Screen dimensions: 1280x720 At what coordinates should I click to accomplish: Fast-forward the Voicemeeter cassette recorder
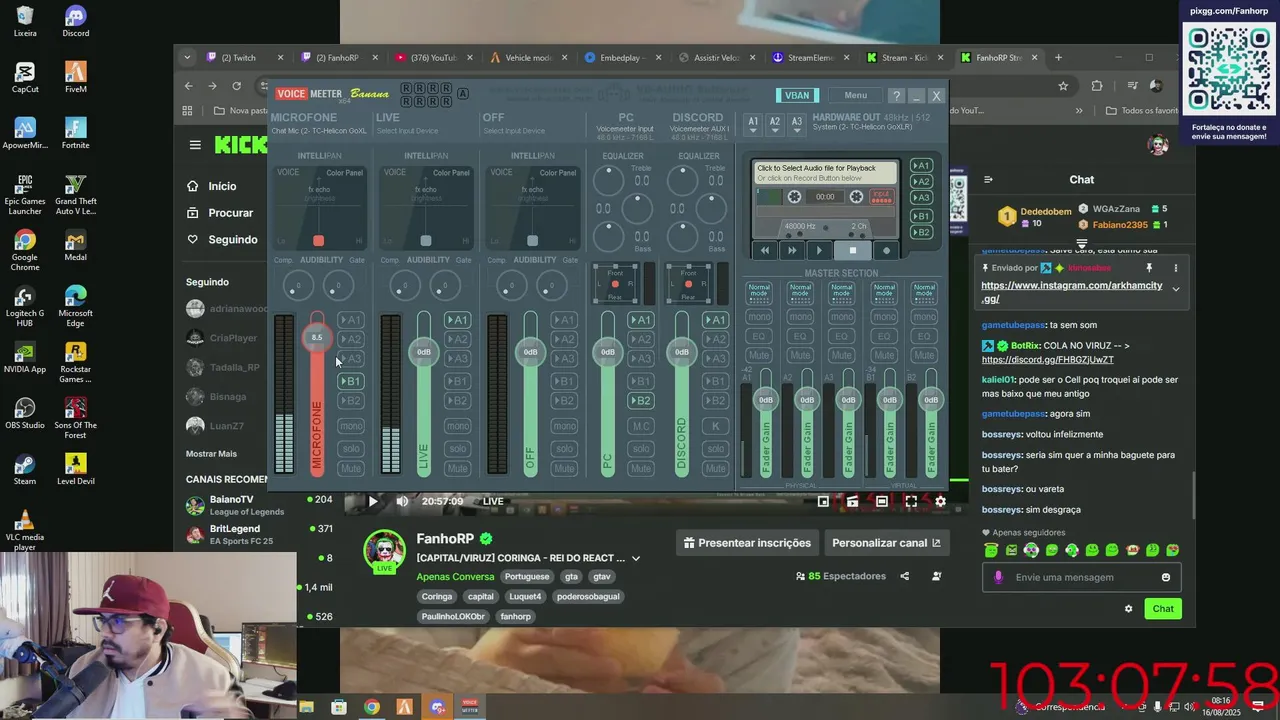(x=792, y=250)
